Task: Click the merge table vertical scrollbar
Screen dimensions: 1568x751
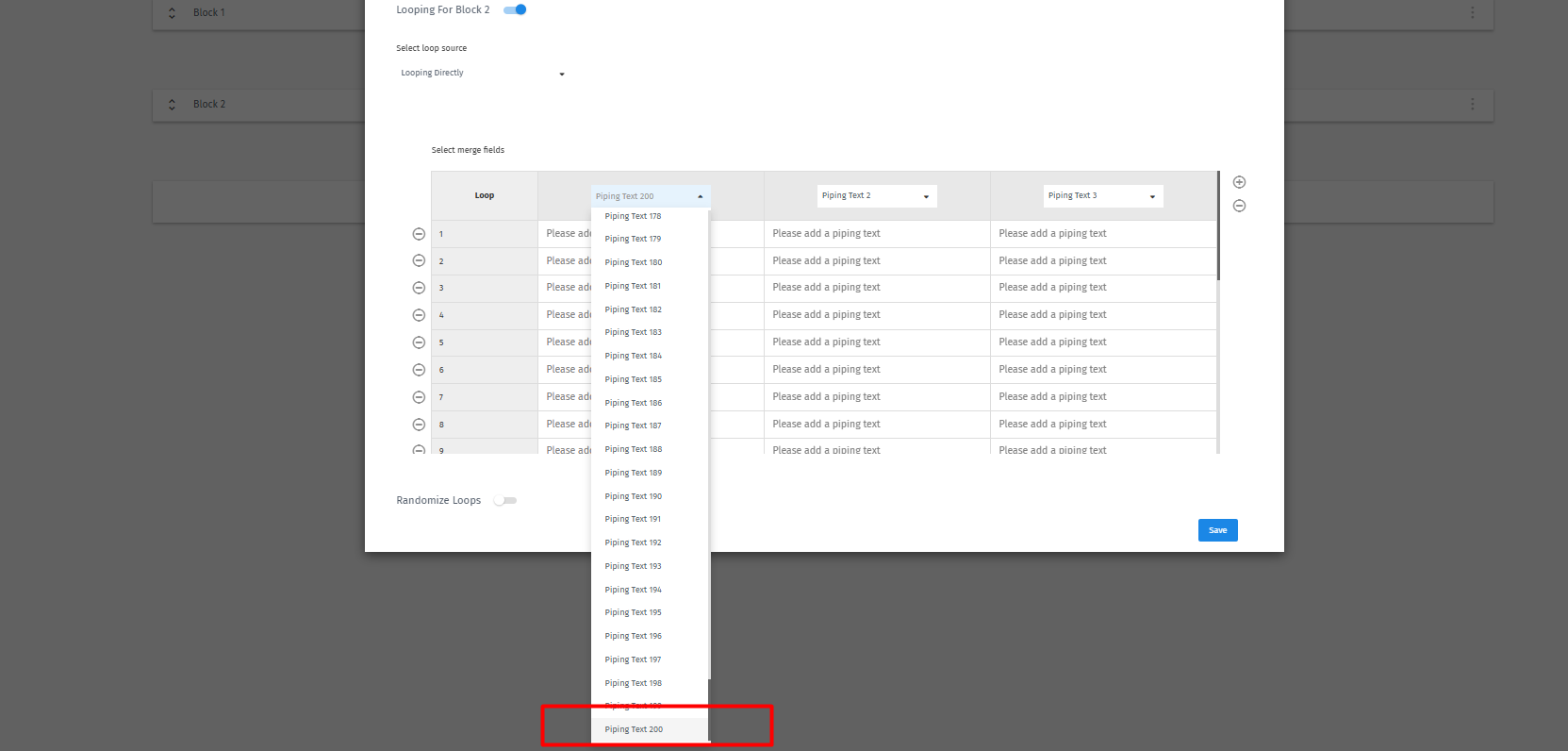Action: (1218, 225)
